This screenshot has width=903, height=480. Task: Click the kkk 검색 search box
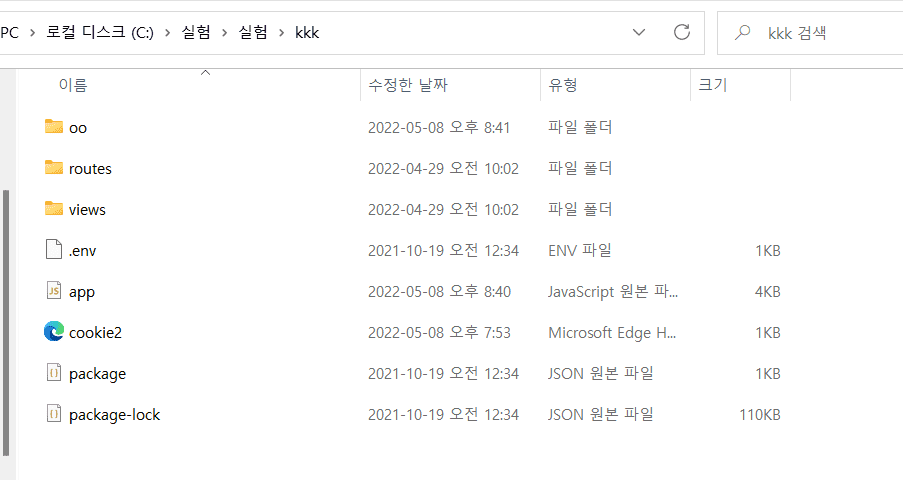pos(810,33)
